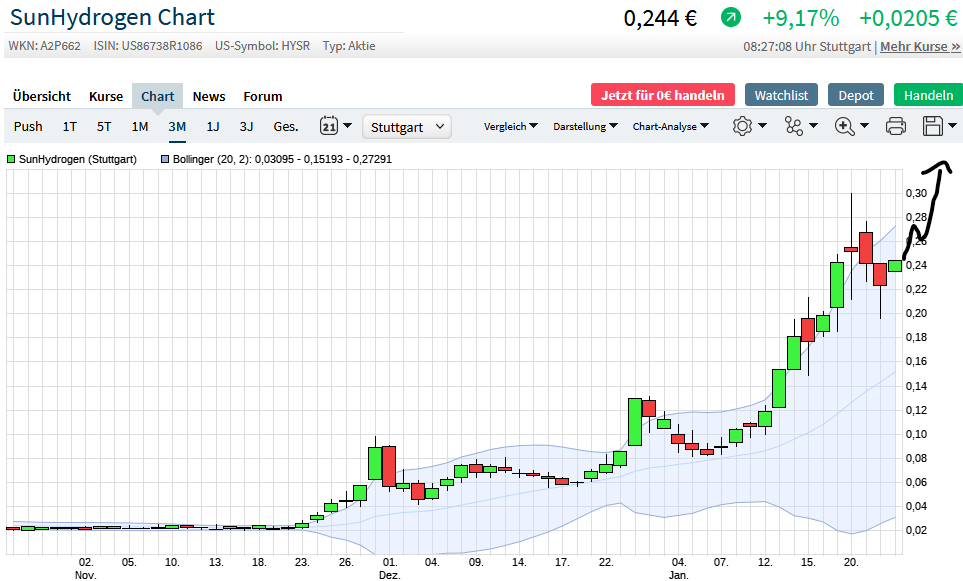The height and width of the screenshot is (581, 963).
Task: Follow the Mehr Kurse link
Action: click(920, 46)
